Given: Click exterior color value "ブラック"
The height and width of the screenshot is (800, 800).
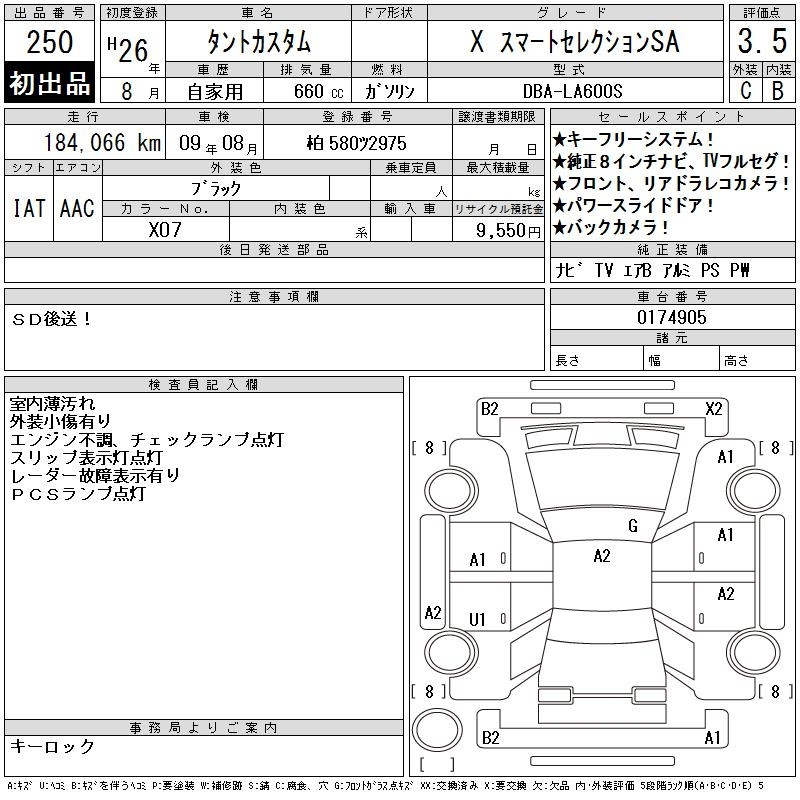Looking at the screenshot, I should pyautogui.click(x=216, y=189).
